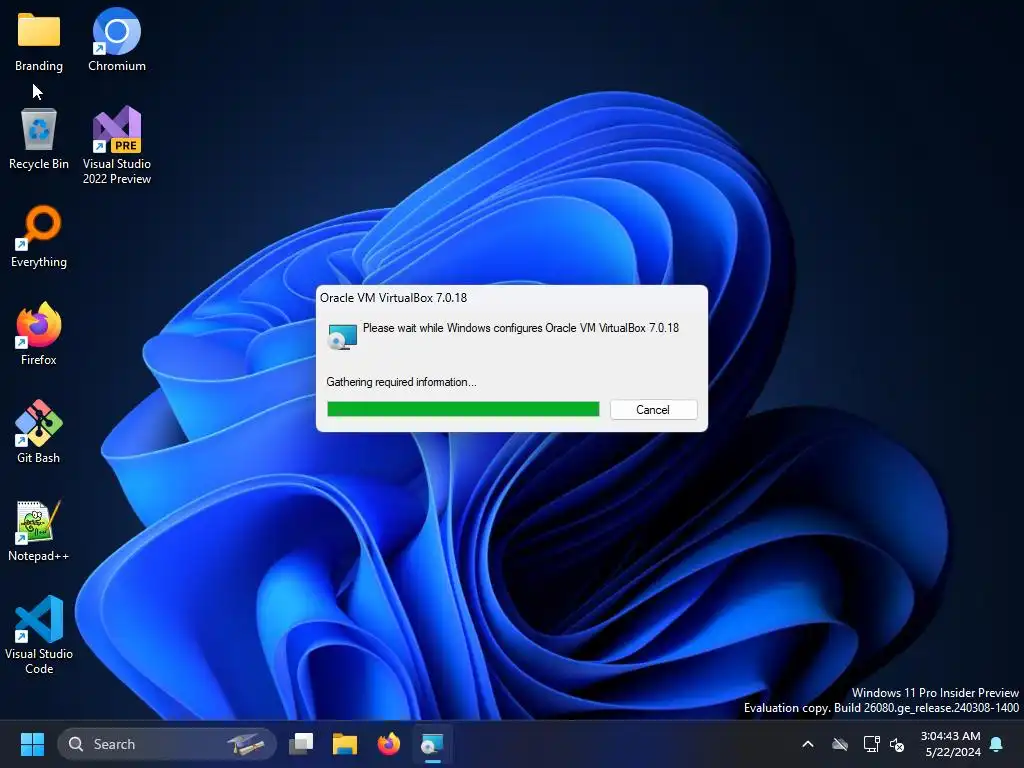Click the VirtualBox installer progress bar
Screen dimensions: 1024x768
click(x=463, y=409)
